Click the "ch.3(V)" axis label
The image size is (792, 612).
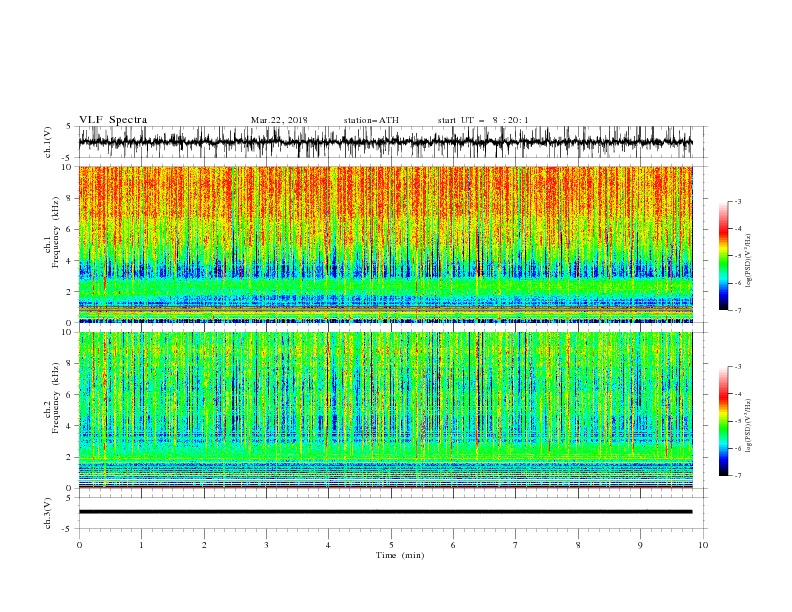pos(48,513)
